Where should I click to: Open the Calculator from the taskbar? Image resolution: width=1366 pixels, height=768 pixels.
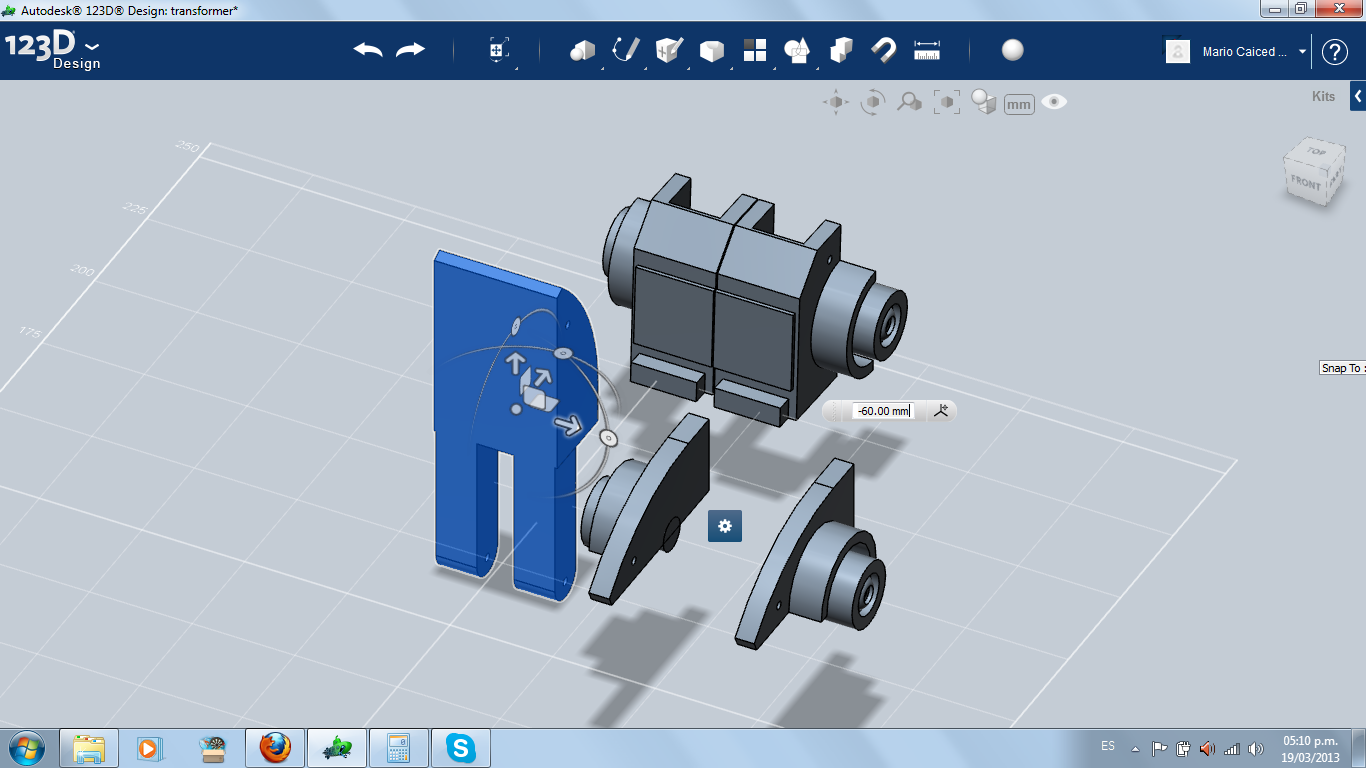pyautogui.click(x=399, y=748)
